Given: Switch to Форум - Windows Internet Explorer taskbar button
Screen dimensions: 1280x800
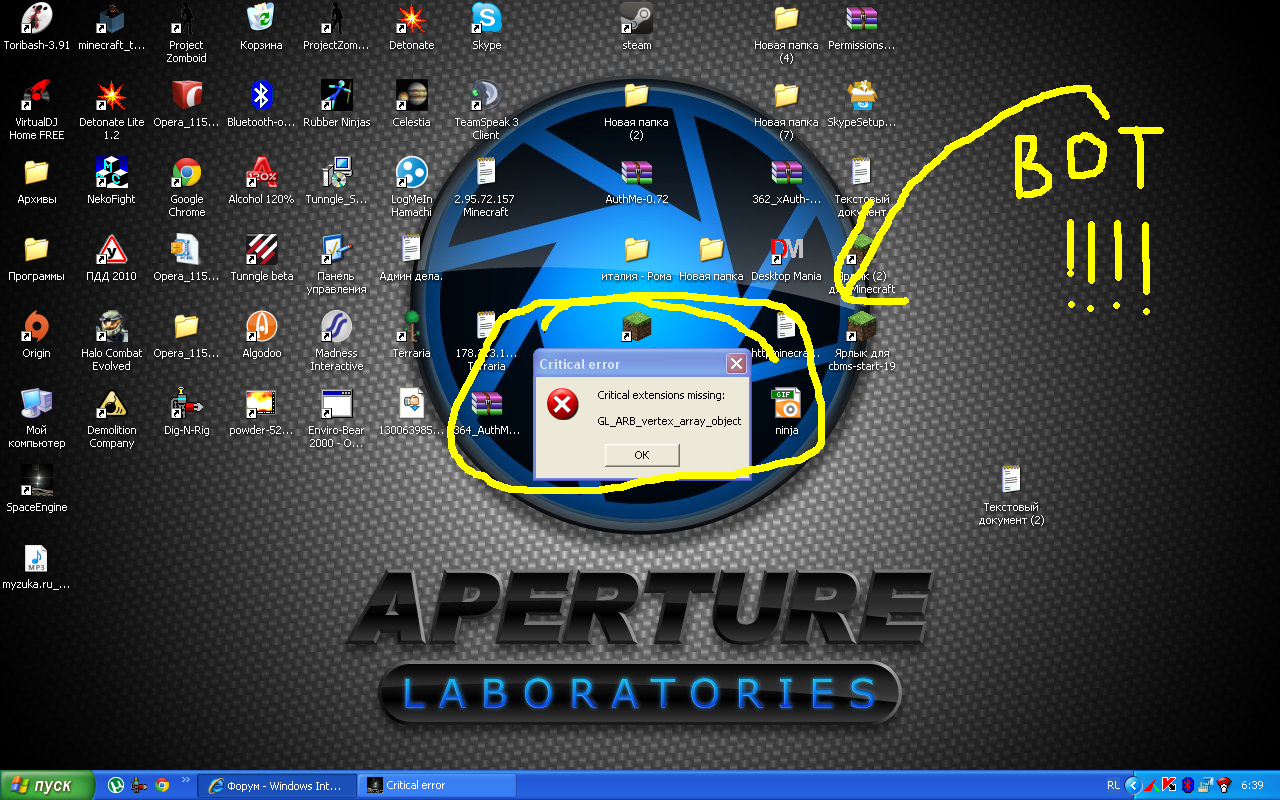Looking at the screenshot, I should [278, 785].
